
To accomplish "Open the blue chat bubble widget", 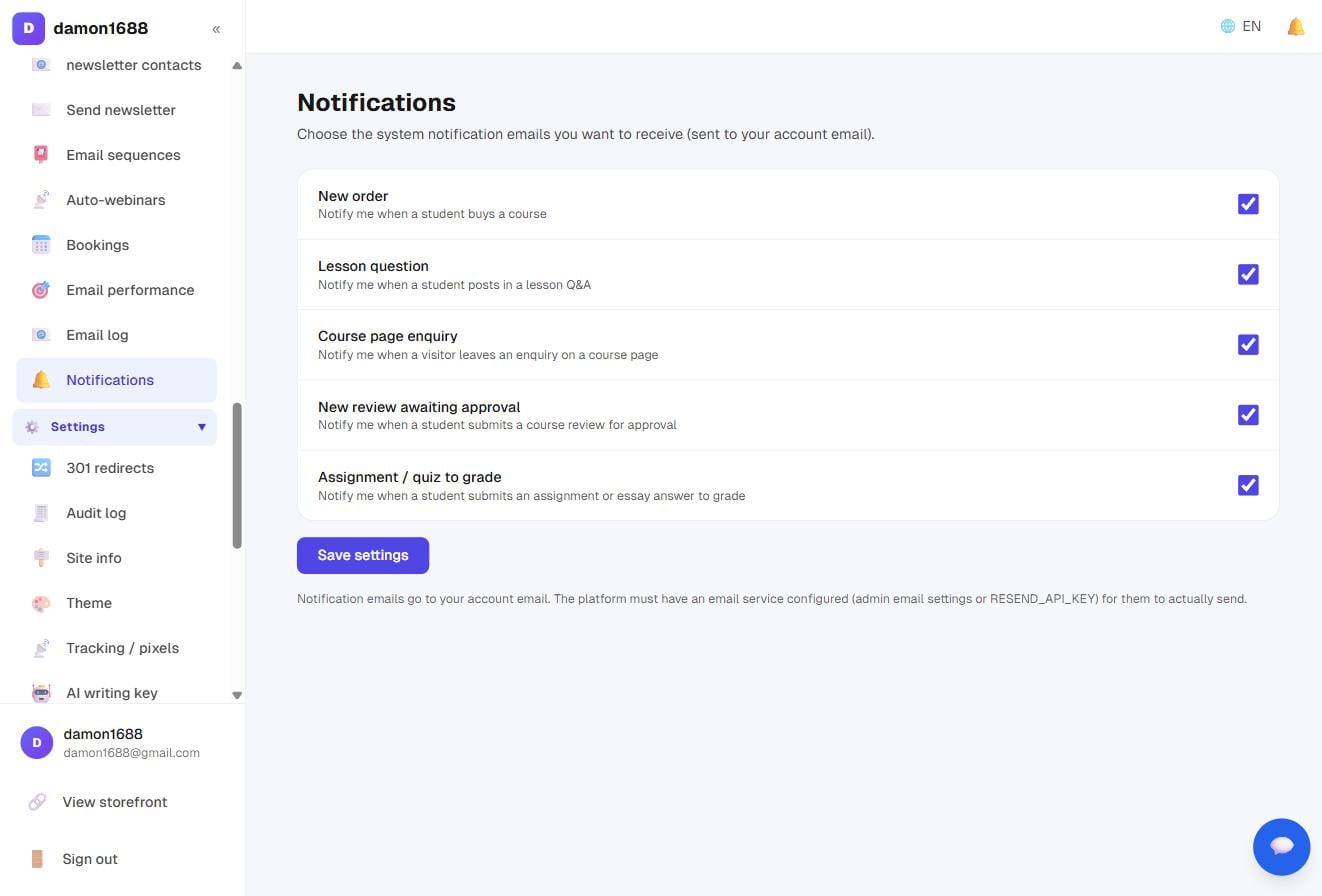I will (1282, 847).
